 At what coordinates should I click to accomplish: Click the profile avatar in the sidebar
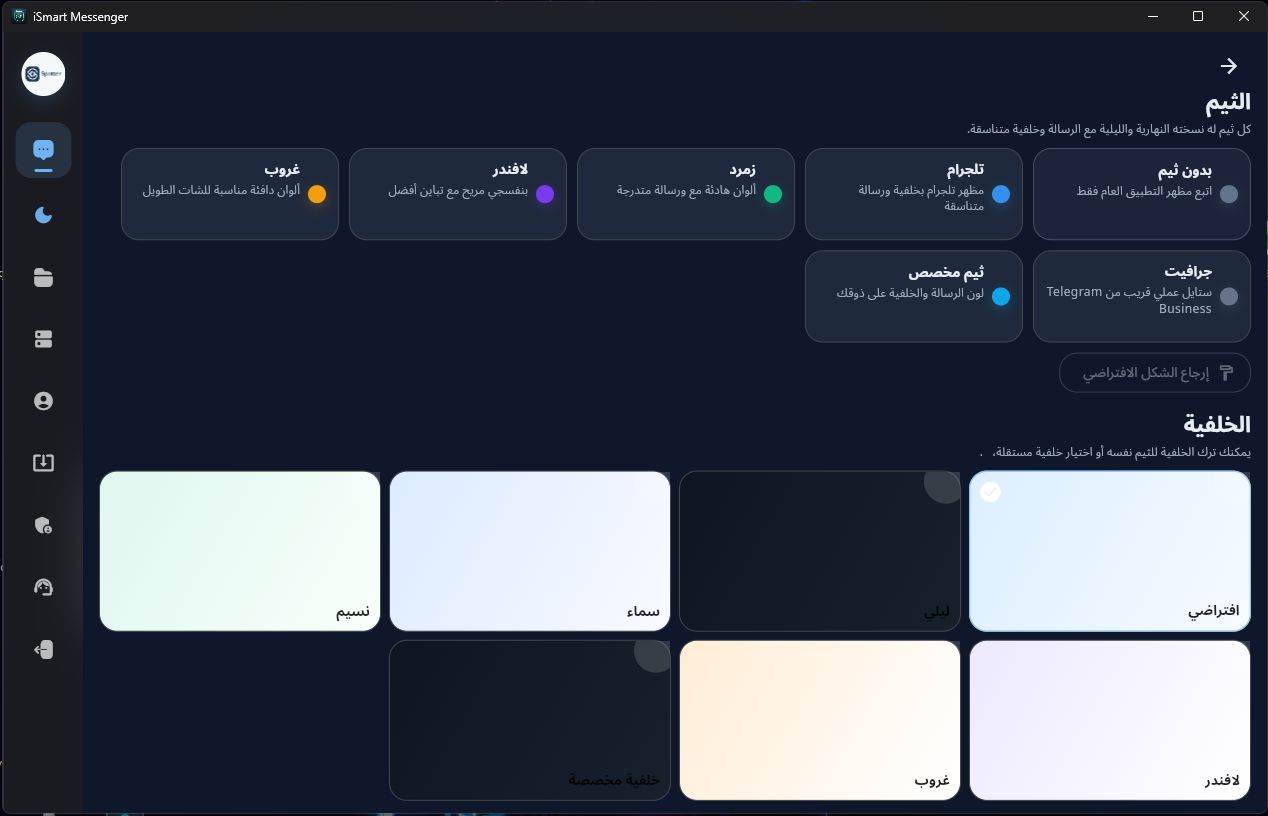click(43, 74)
